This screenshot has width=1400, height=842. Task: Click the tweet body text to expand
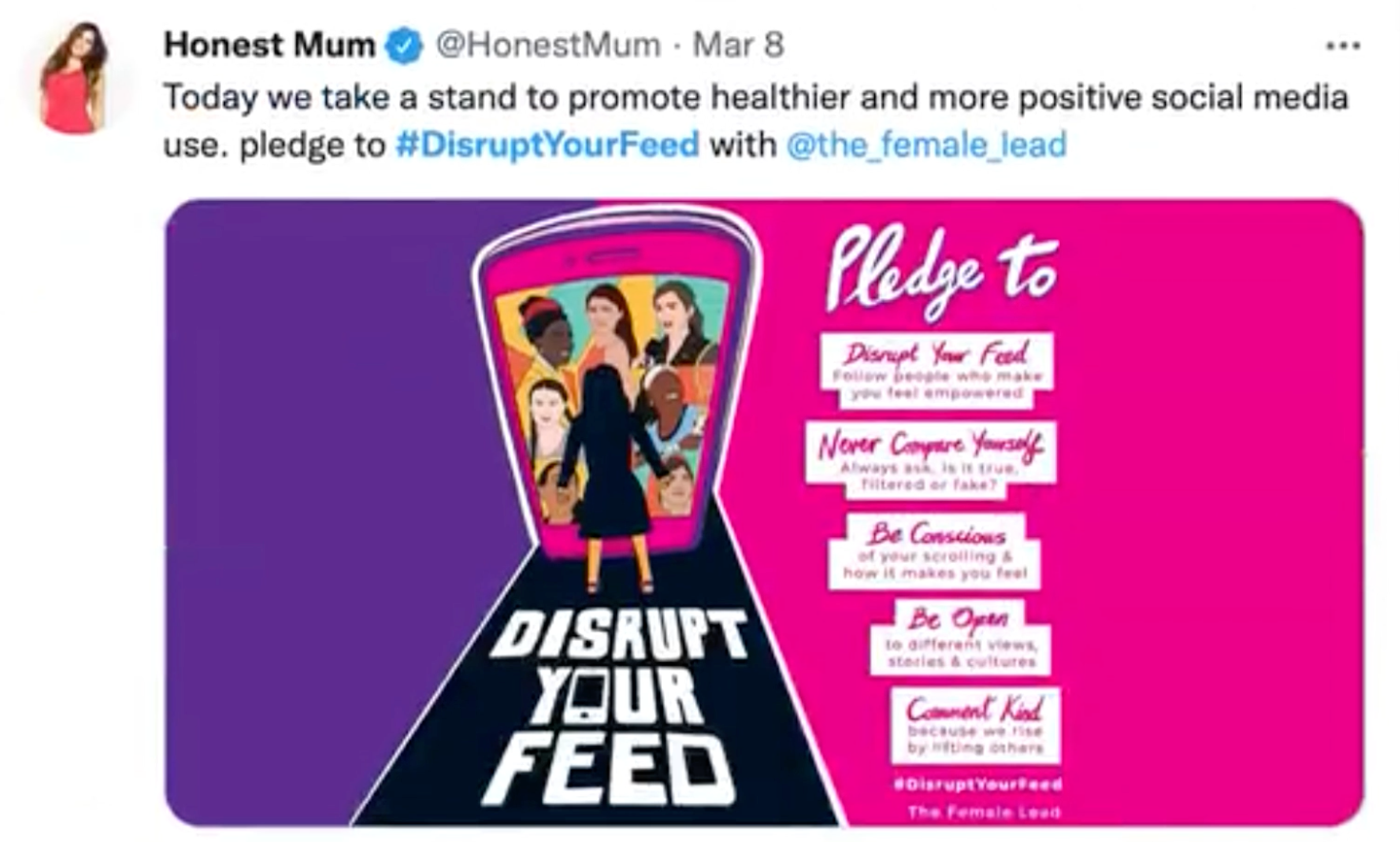[x=756, y=121]
